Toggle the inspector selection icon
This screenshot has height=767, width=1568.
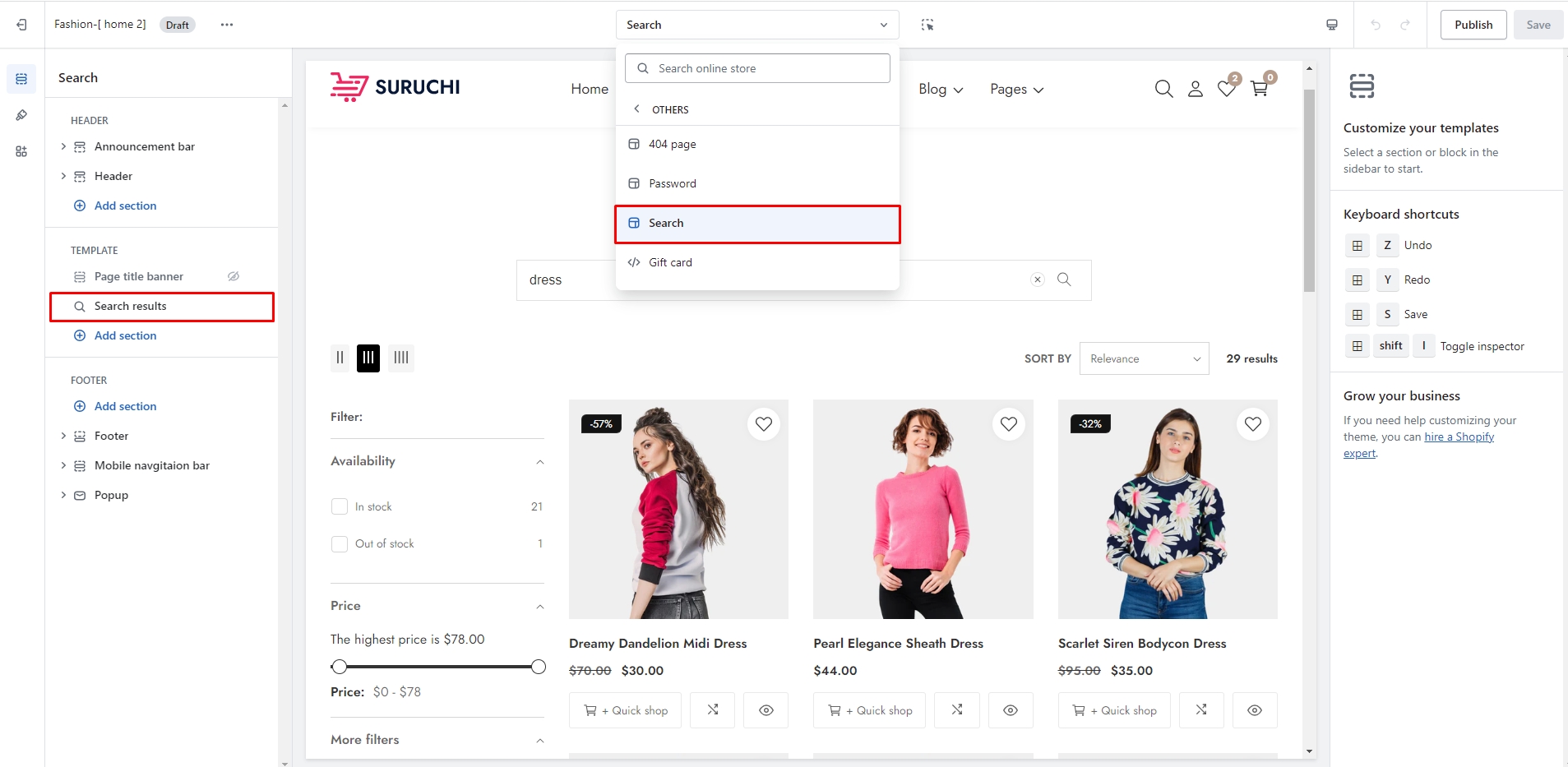click(927, 25)
